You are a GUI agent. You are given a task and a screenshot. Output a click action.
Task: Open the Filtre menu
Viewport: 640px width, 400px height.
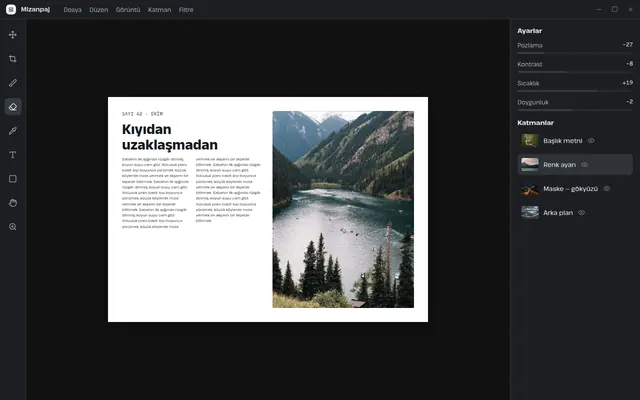(186, 10)
